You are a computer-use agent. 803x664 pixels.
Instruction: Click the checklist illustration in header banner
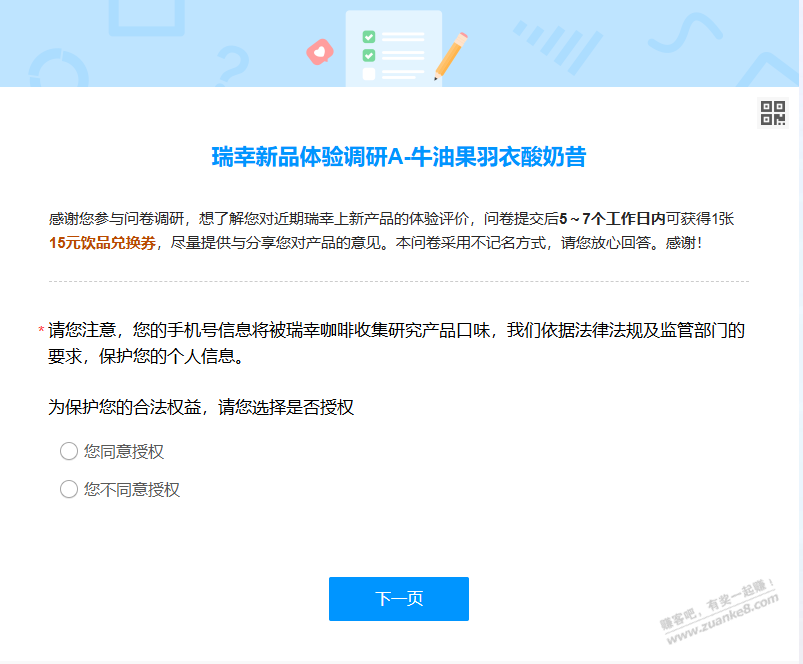click(394, 48)
